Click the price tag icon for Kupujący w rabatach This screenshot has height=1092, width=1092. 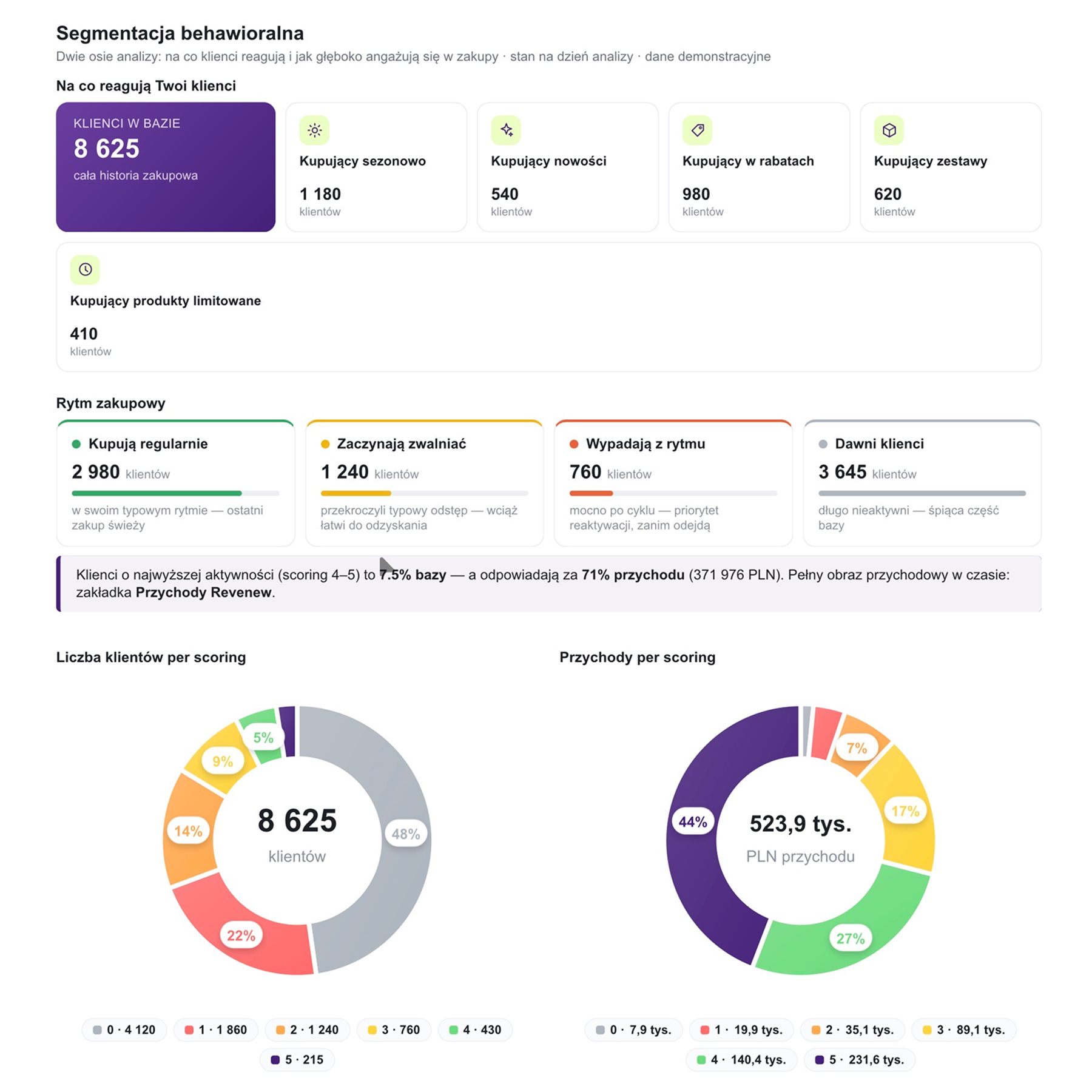click(697, 130)
